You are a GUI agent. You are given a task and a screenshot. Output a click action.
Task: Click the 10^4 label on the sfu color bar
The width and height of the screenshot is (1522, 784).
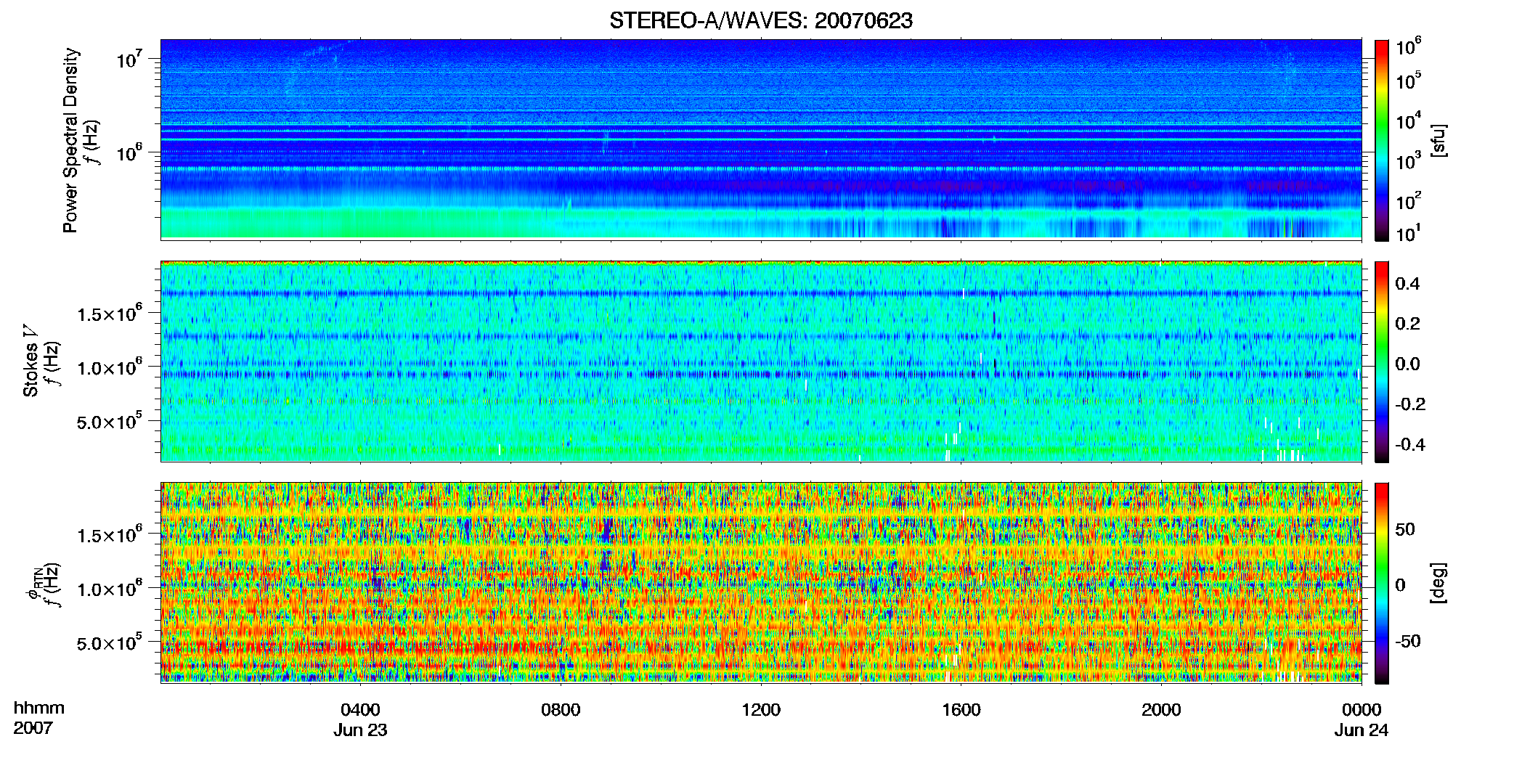click(1408, 121)
